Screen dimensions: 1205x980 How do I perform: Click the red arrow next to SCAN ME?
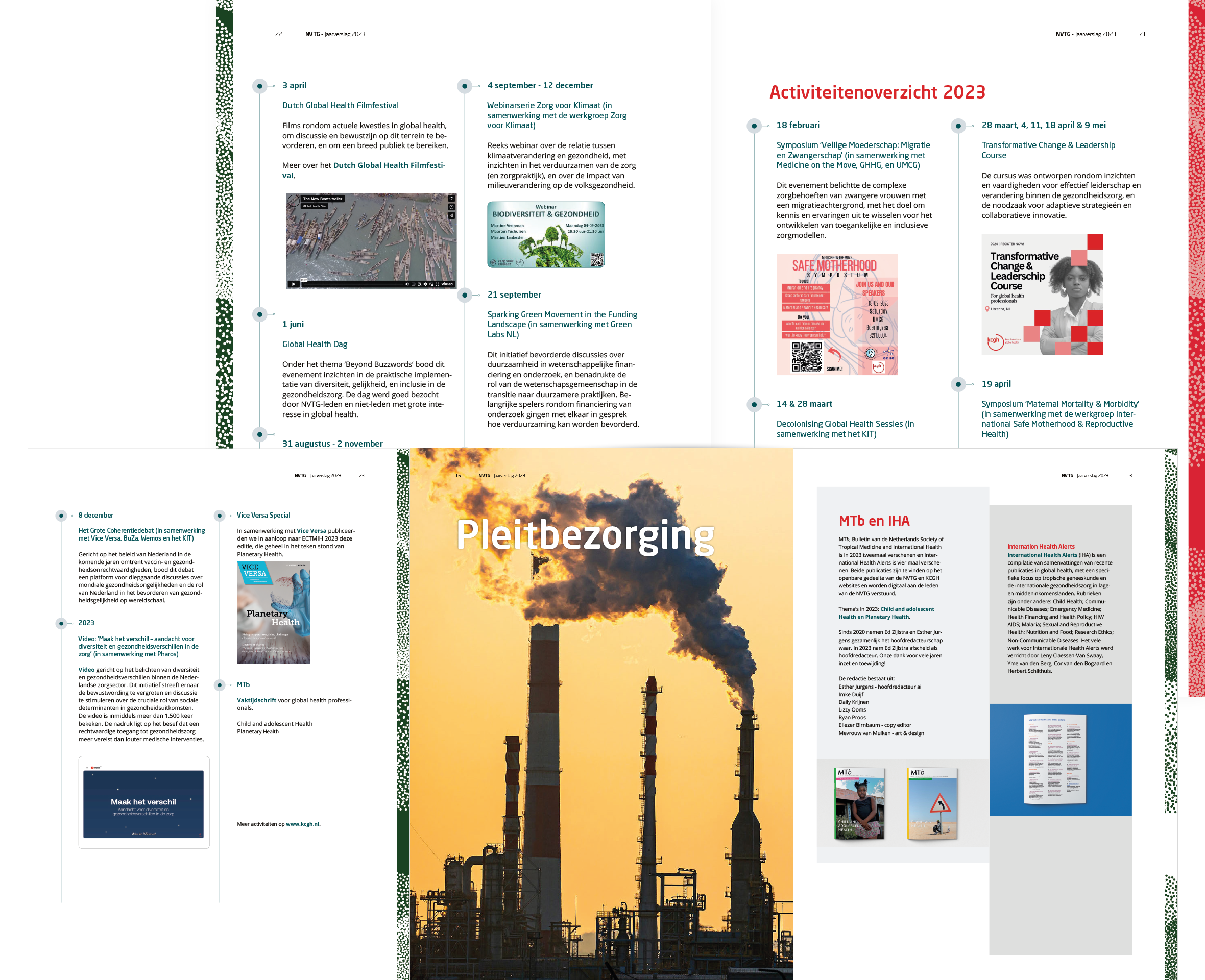pyautogui.click(x=835, y=355)
